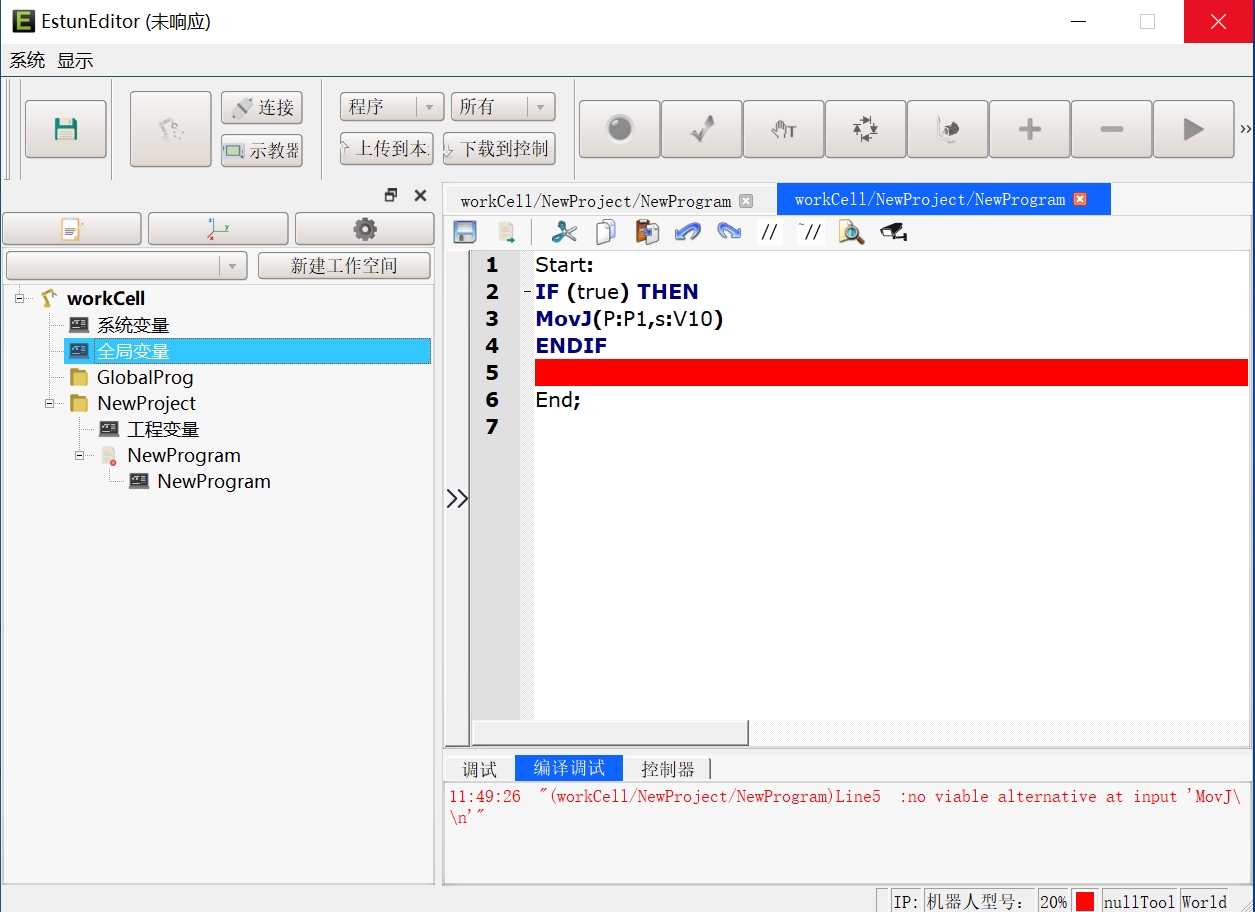Click the magnifier find icon in editor
Screen dimensions: 1255x912
point(851,233)
